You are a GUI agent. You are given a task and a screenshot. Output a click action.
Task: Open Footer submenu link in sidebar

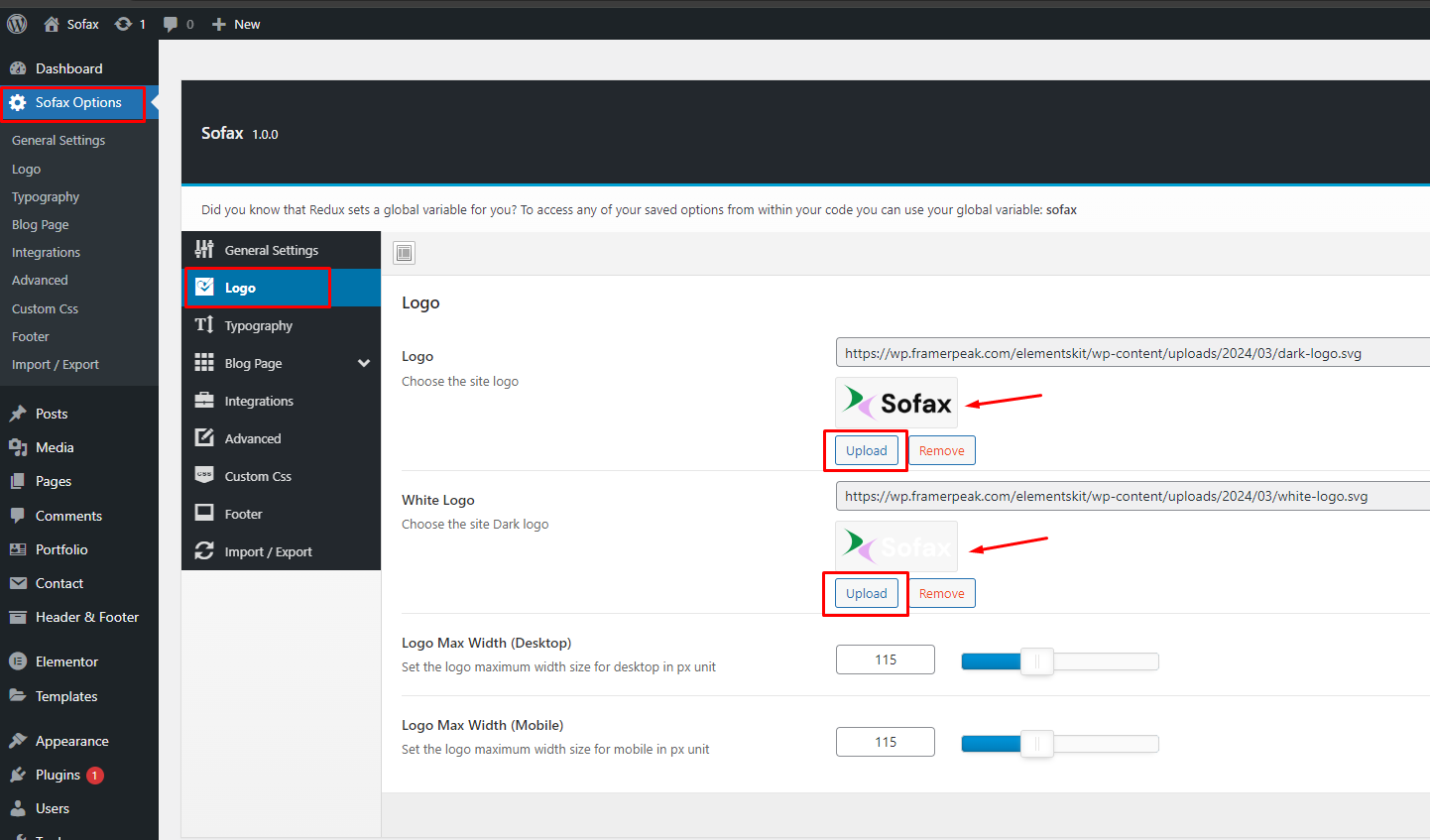[x=31, y=336]
